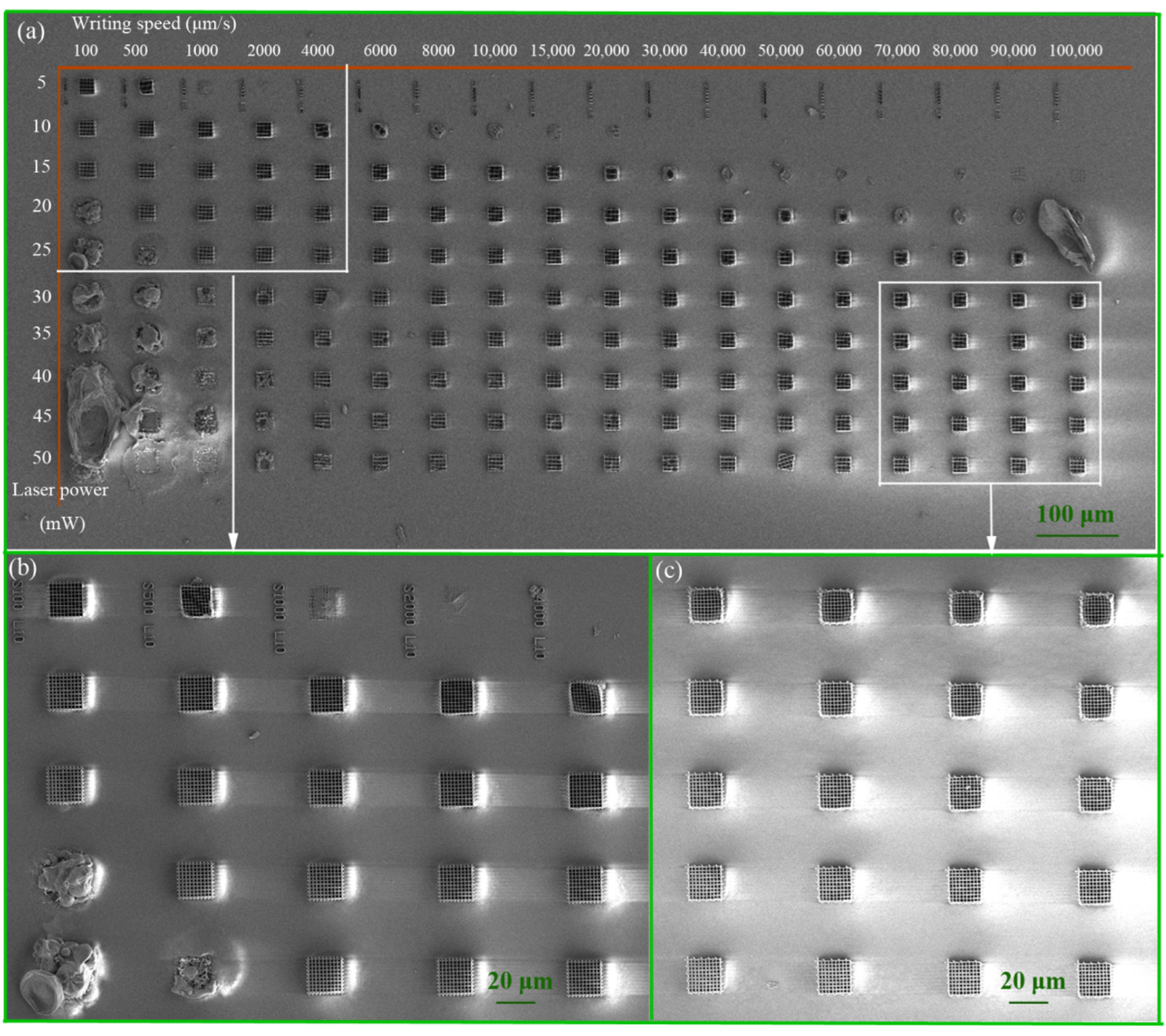Click the 'S100 L10' vertical label in panel (b)
Viewport: 1166px width, 1036px height.
[18, 612]
